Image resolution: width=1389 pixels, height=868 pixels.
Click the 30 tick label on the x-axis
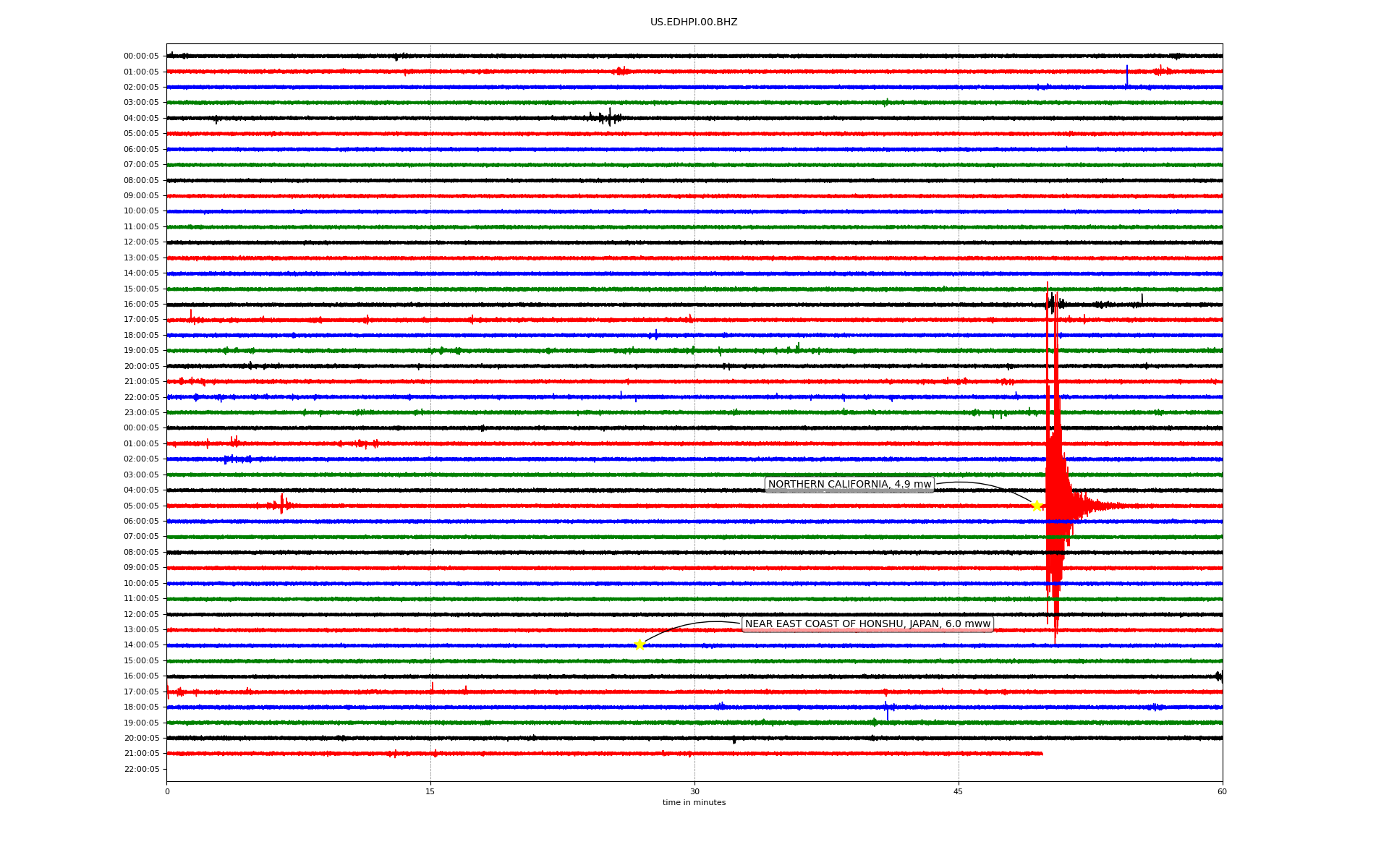pos(694,791)
